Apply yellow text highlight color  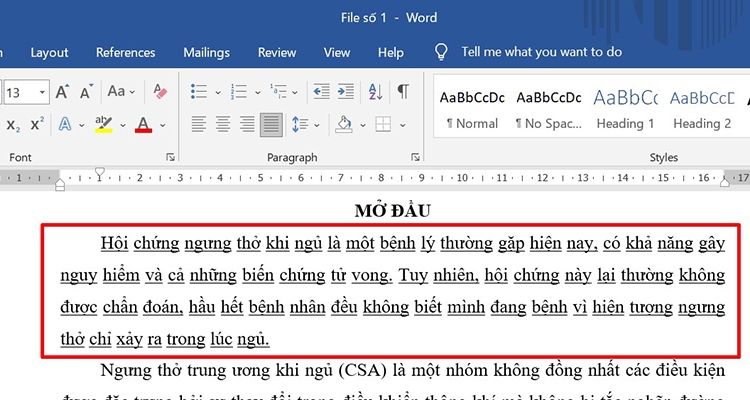click(104, 124)
